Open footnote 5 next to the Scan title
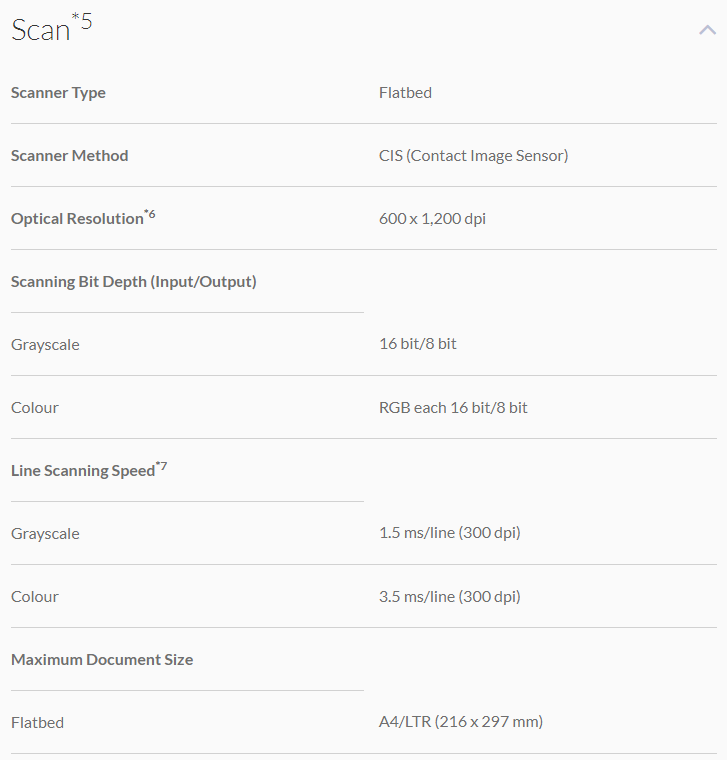727x760 pixels. (83, 21)
